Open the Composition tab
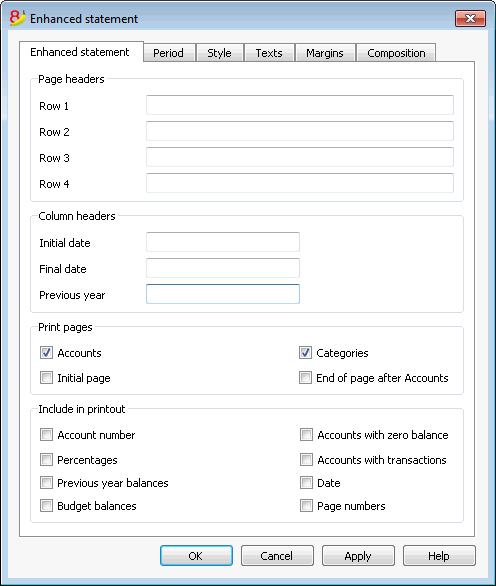The width and height of the screenshot is (496, 586). coord(396,53)
